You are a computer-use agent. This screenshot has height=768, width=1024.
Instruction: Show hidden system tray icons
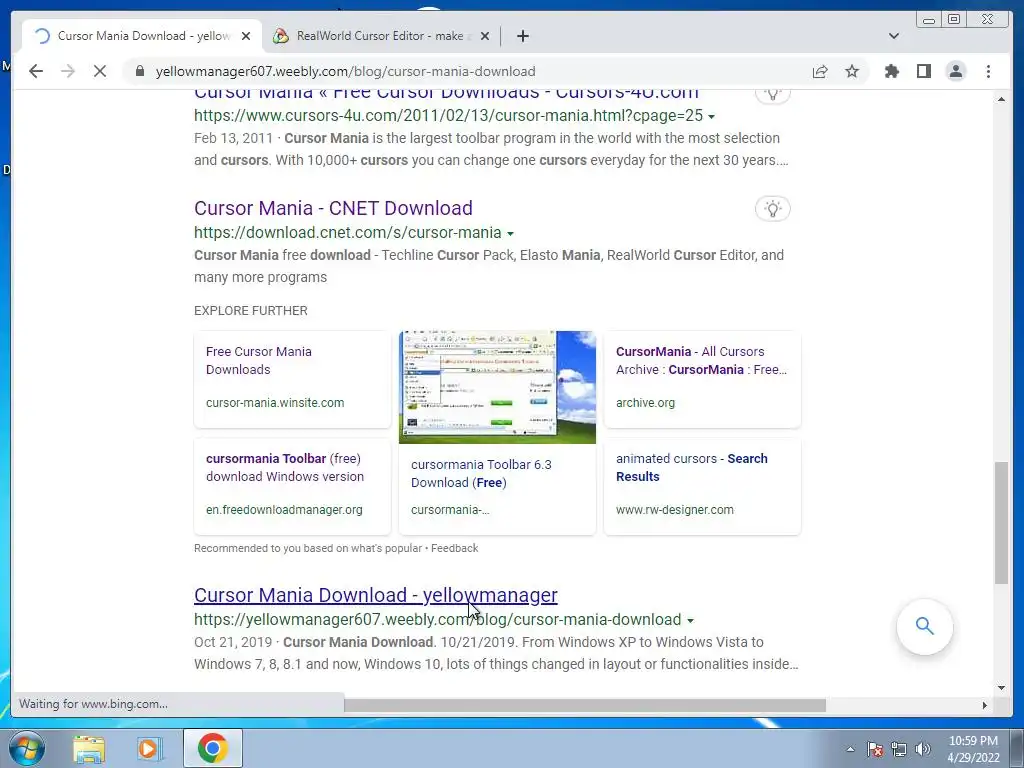point(850,749)
